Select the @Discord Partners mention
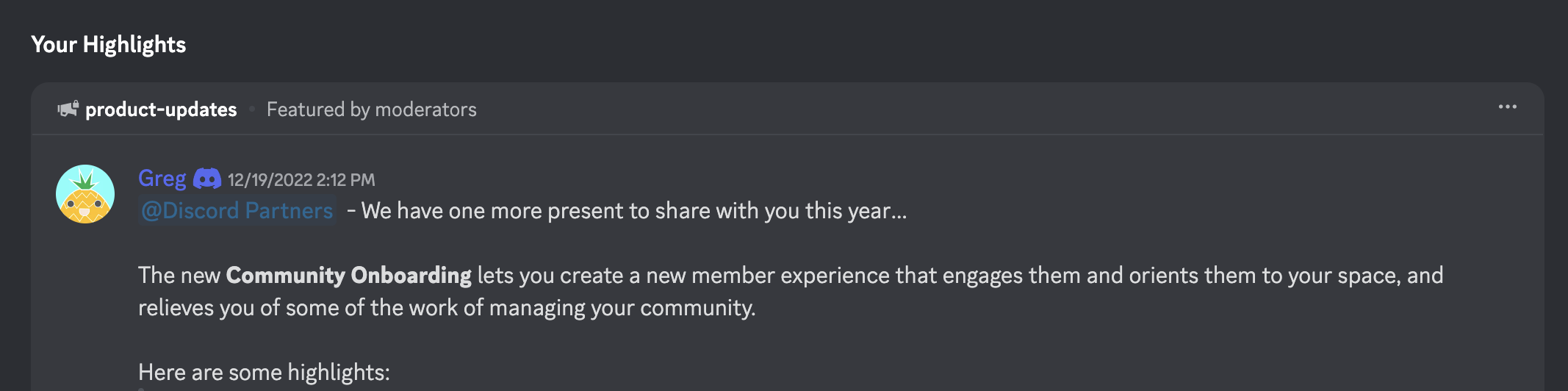 237,211
